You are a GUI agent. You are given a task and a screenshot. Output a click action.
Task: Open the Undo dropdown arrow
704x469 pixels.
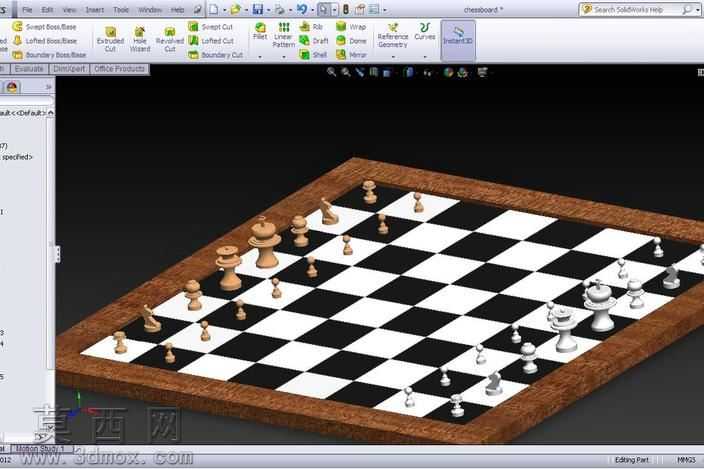[x=312, y=9]
